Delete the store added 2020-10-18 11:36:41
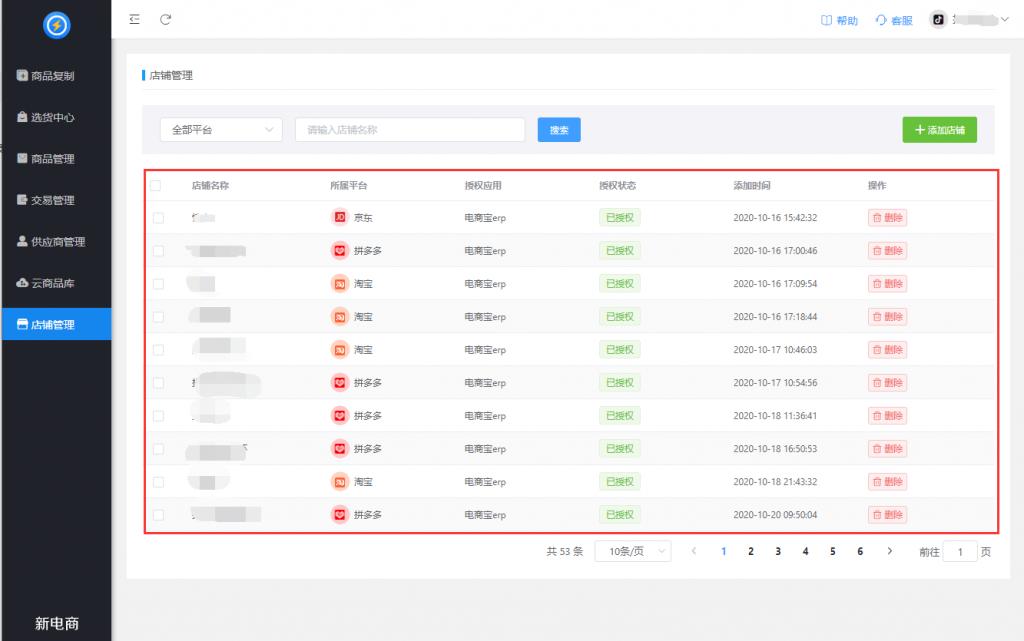Screen dimensions: 1024x641 pos(888,416)
